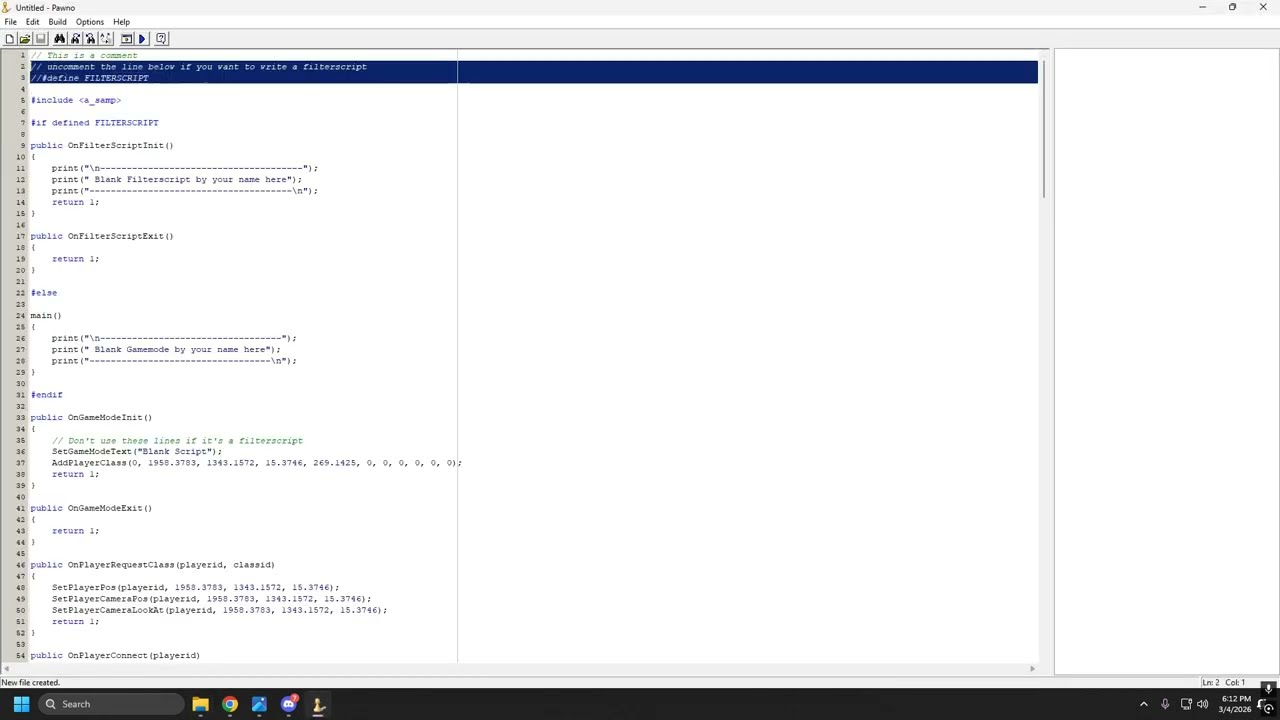Image resolution: width=1280 pixels, height=720 pixels.
Task: Click the Find Previous toolbar icon
Action: point(90,39)
